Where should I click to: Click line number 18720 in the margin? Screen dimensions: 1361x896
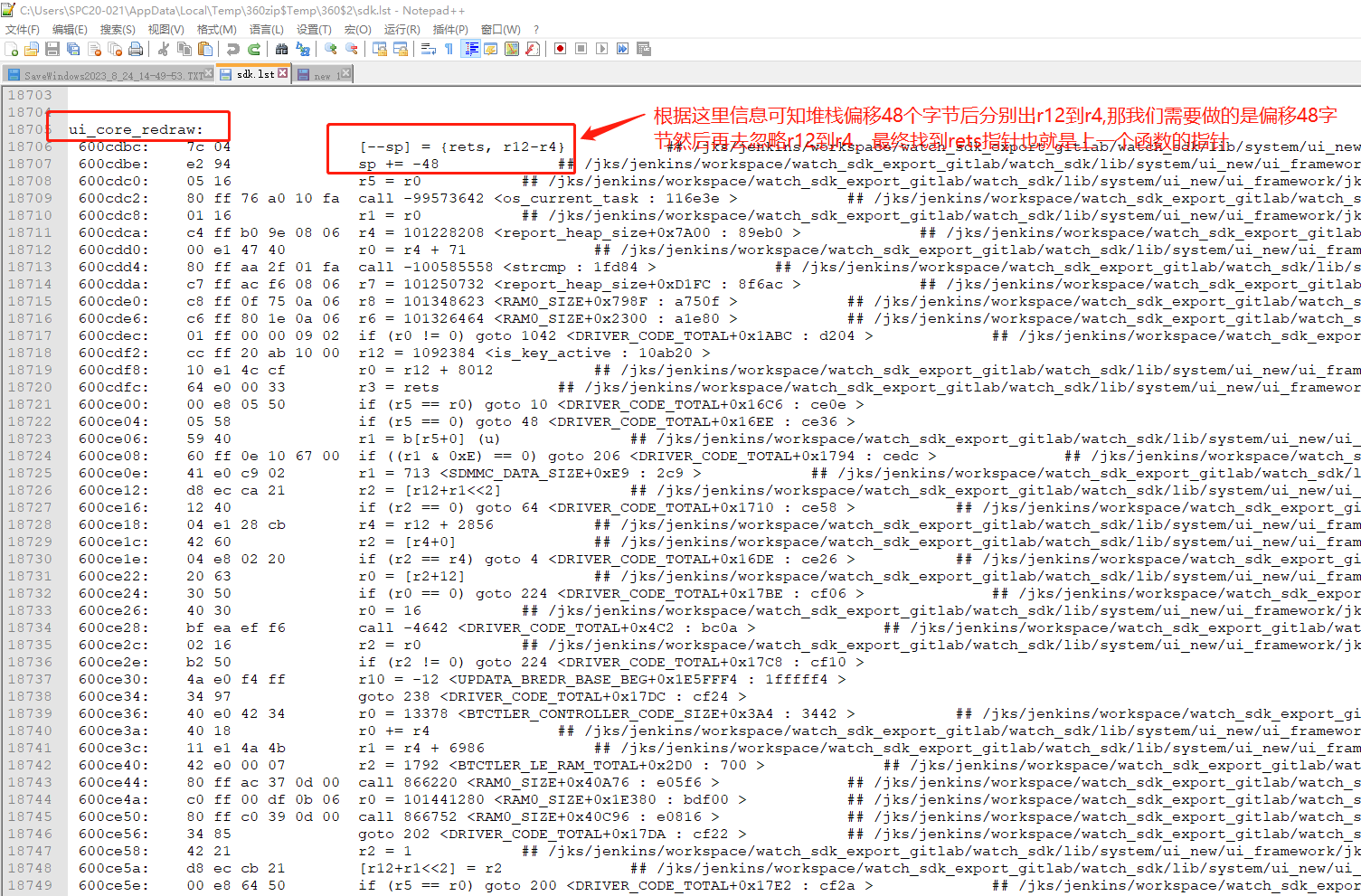click(30, 387)
